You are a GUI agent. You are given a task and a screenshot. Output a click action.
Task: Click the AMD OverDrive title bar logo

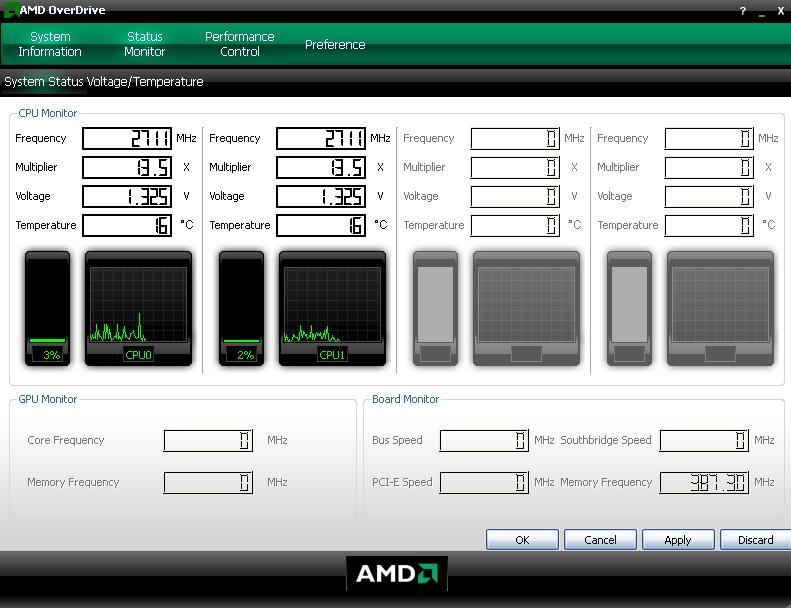pyautogui.click(x=10, y=10)
